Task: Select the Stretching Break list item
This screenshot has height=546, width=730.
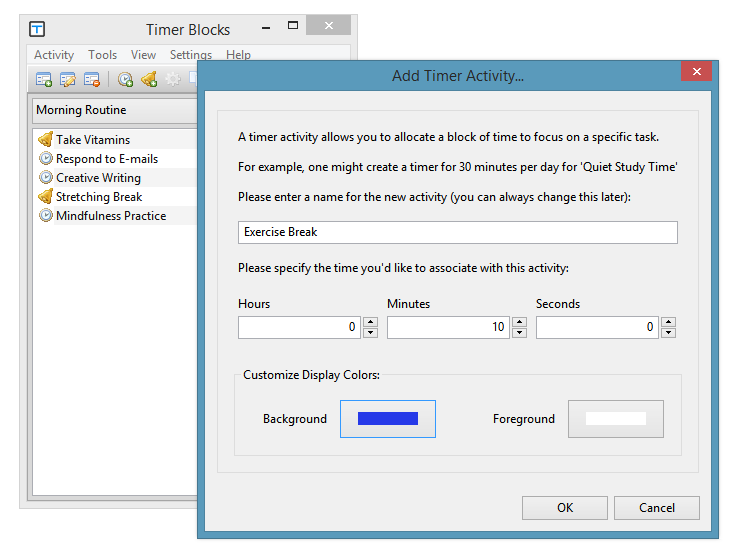Action: pos(116,197)
